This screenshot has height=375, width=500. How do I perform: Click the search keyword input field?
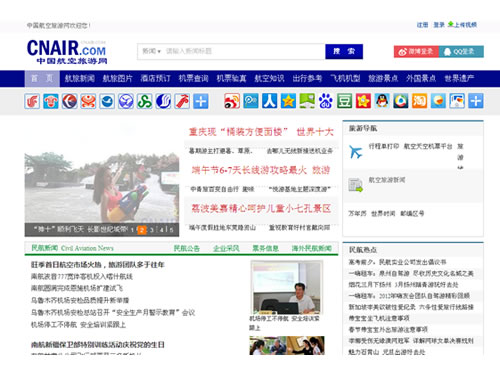pyautogui.click(x=243, y=51)
